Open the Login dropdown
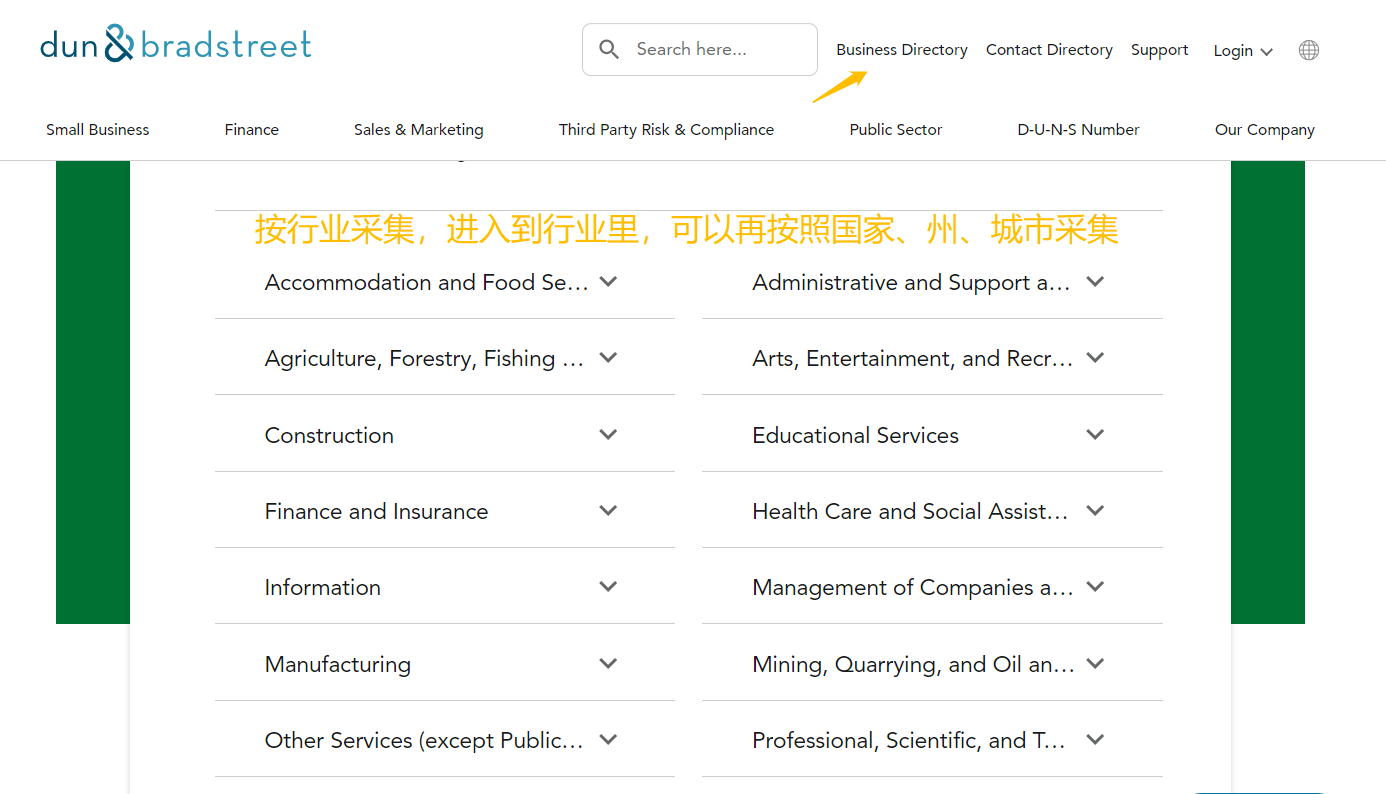 tap(1243, 51)
